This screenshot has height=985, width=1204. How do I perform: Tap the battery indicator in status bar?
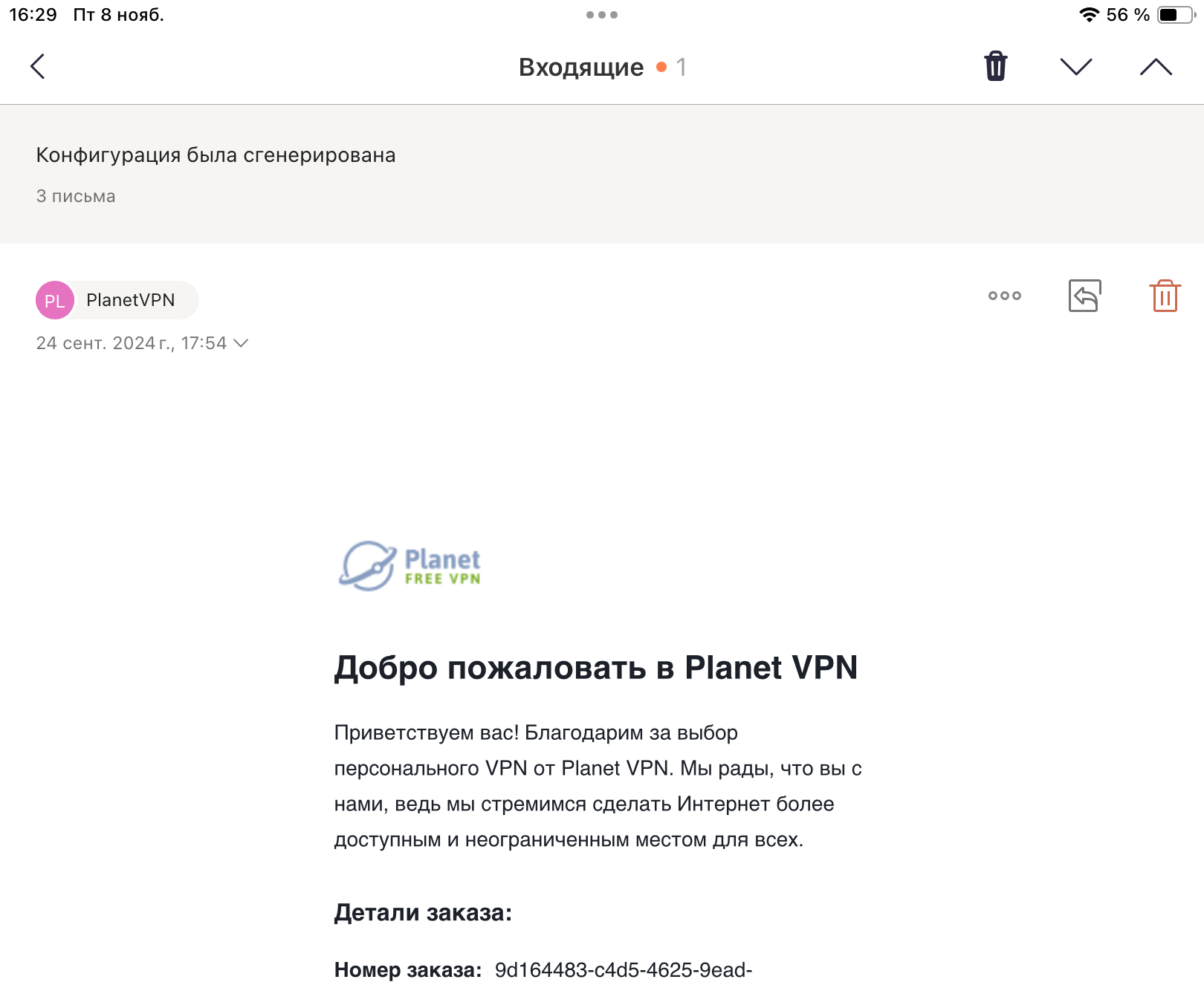[1177, 15]
